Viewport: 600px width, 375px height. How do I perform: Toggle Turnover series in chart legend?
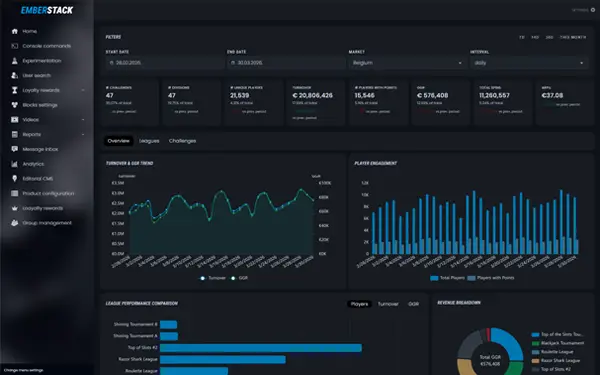pos(213,278)
